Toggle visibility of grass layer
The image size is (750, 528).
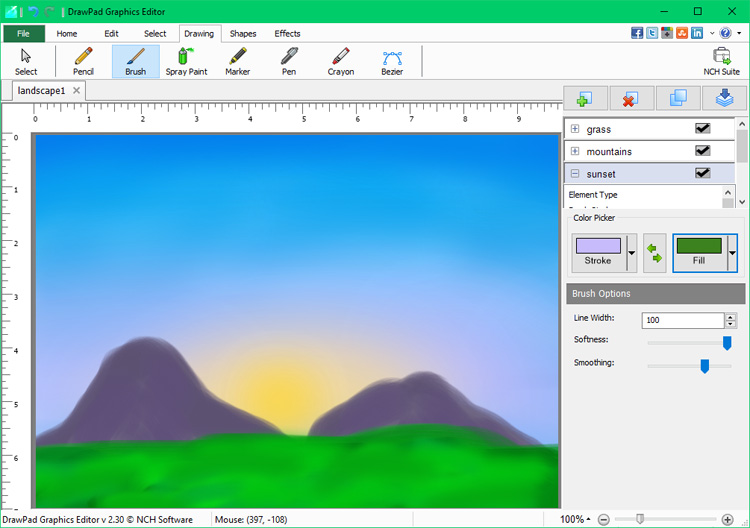[703, 129]
